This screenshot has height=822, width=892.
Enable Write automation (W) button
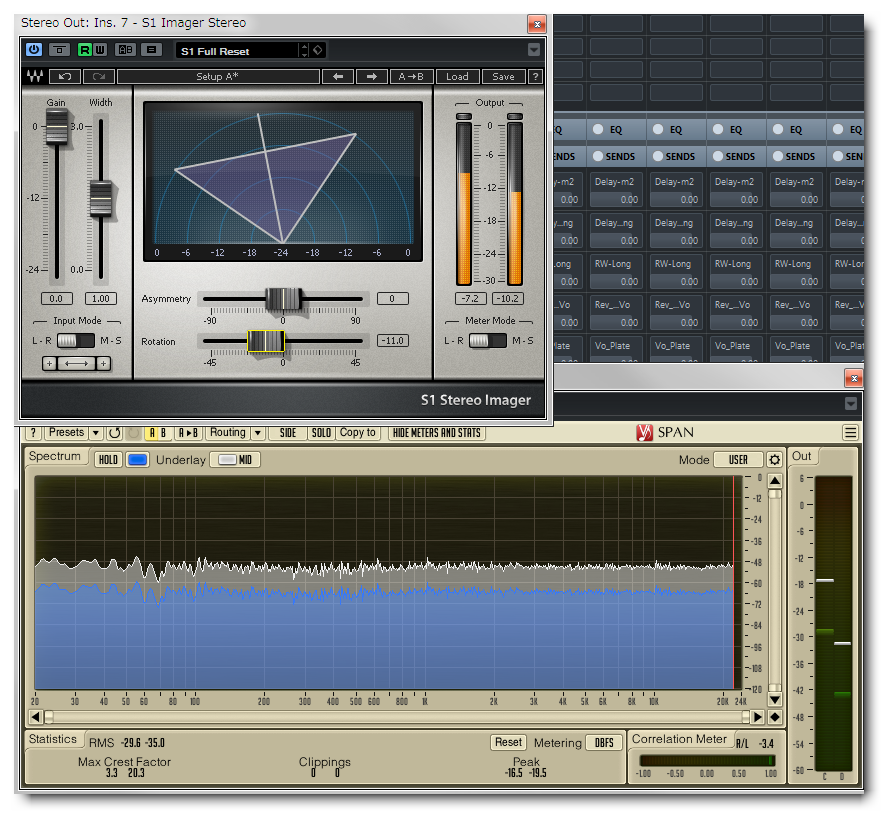tap(100, 50)
